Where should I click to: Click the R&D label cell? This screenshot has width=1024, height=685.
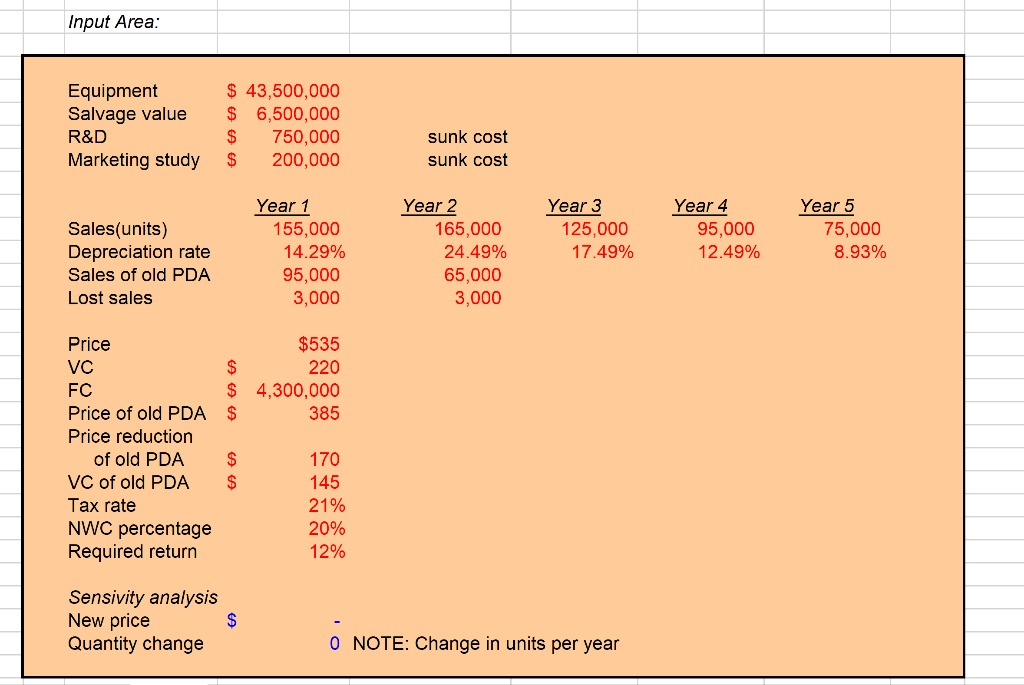(x=88, y=136)
